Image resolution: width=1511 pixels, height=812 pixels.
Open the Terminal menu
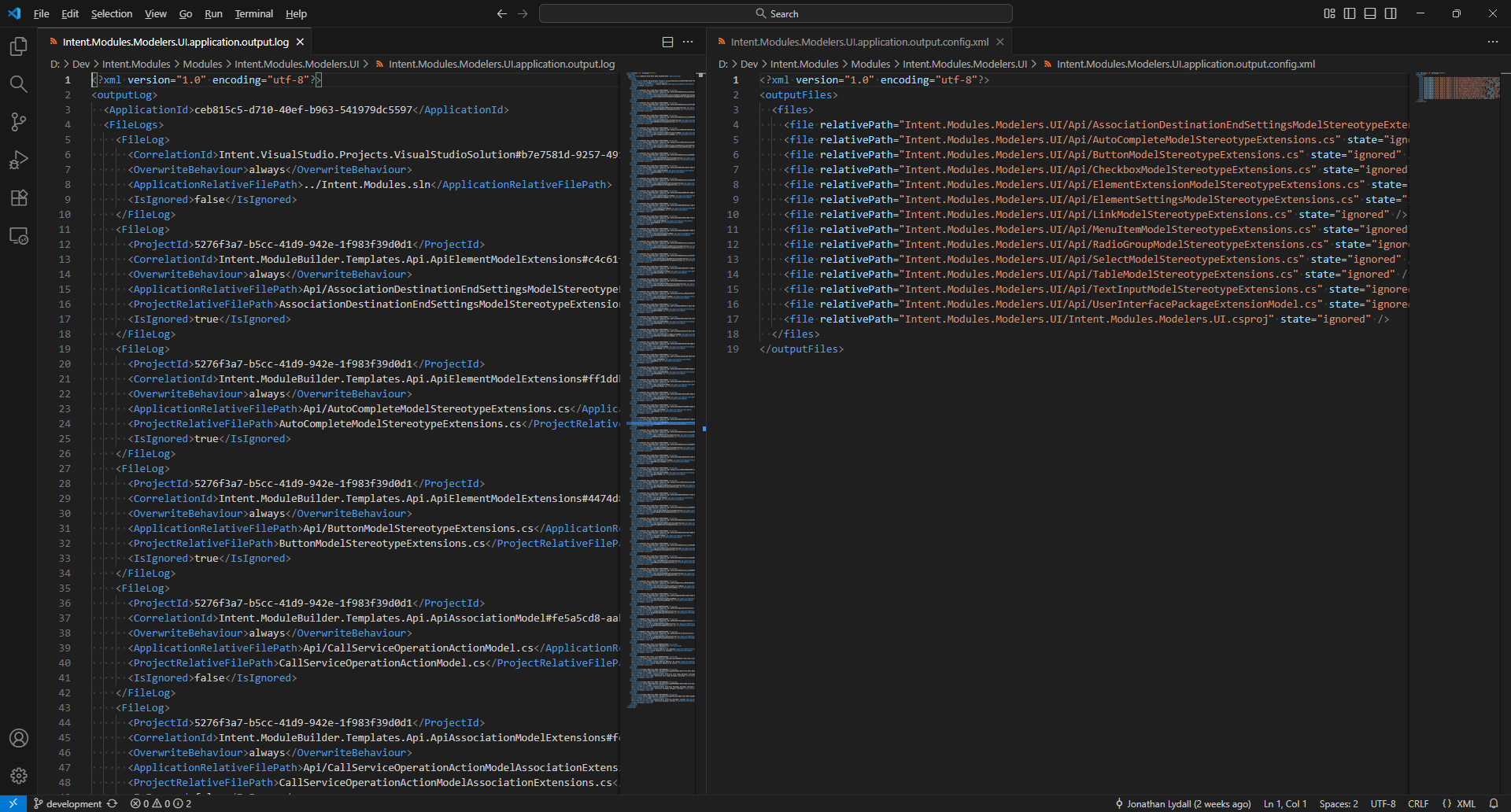pos(253,13)
